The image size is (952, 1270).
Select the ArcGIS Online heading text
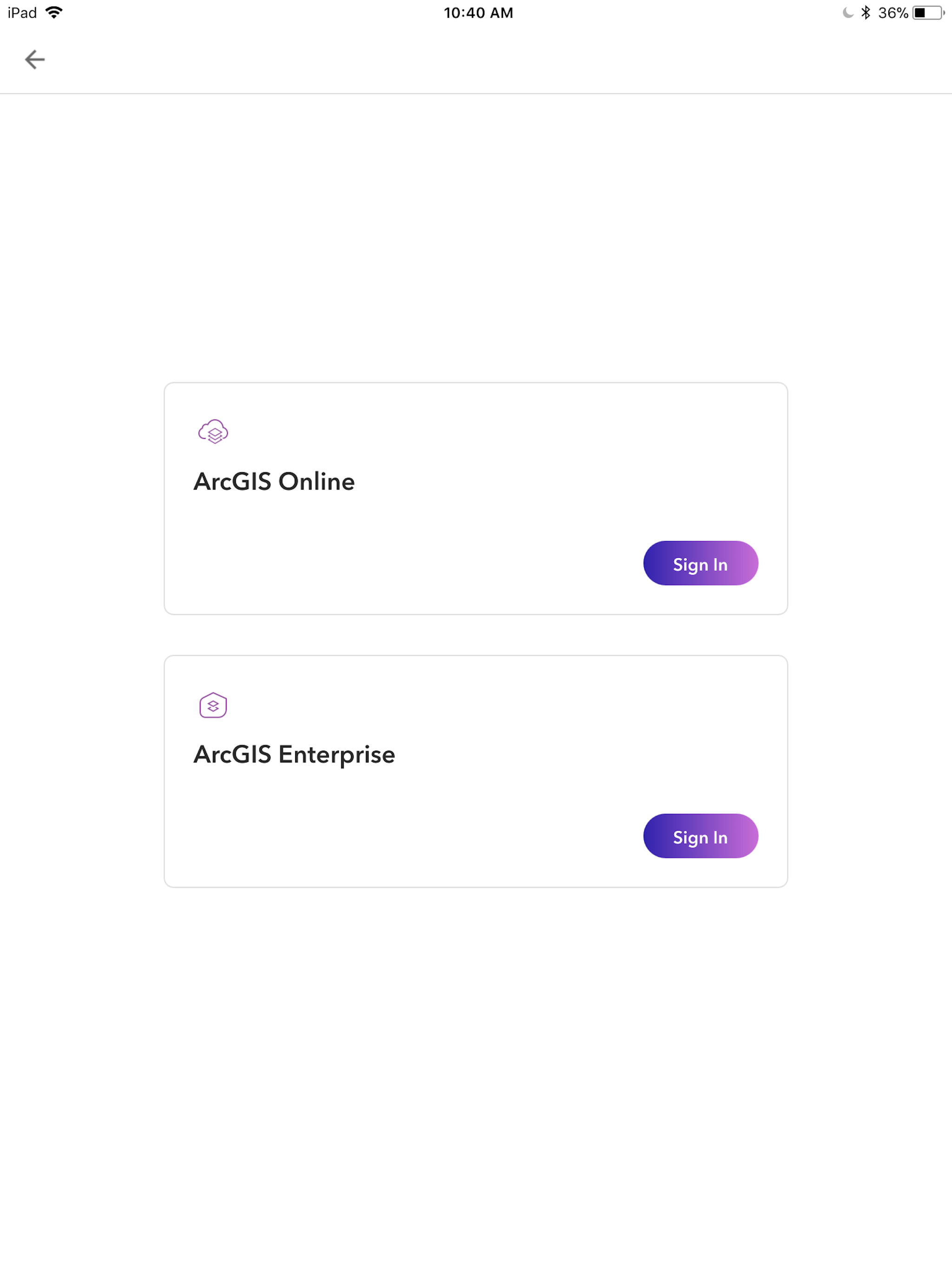tap(274, 481)
